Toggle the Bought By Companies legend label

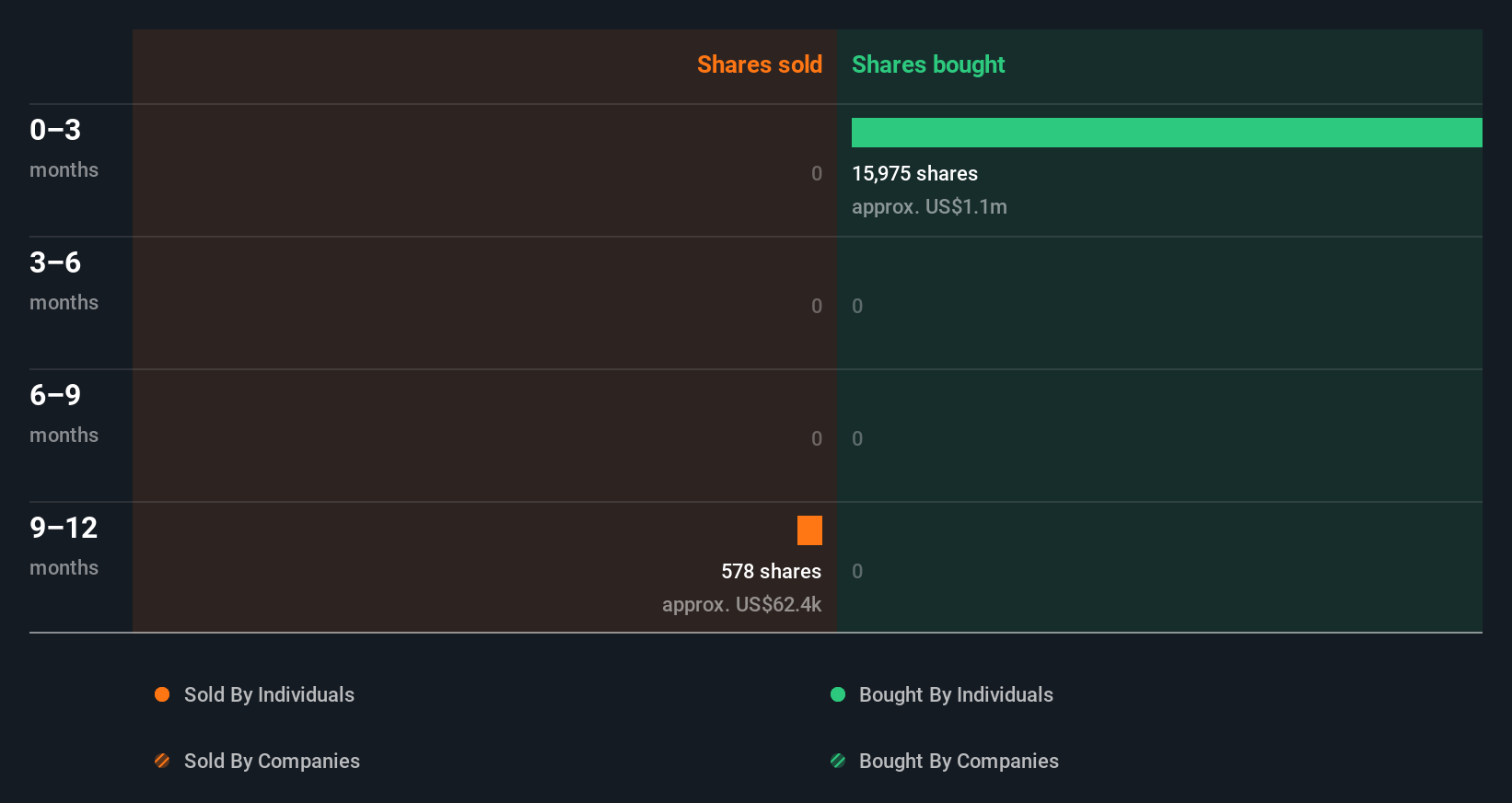click(x=959, y=761)
